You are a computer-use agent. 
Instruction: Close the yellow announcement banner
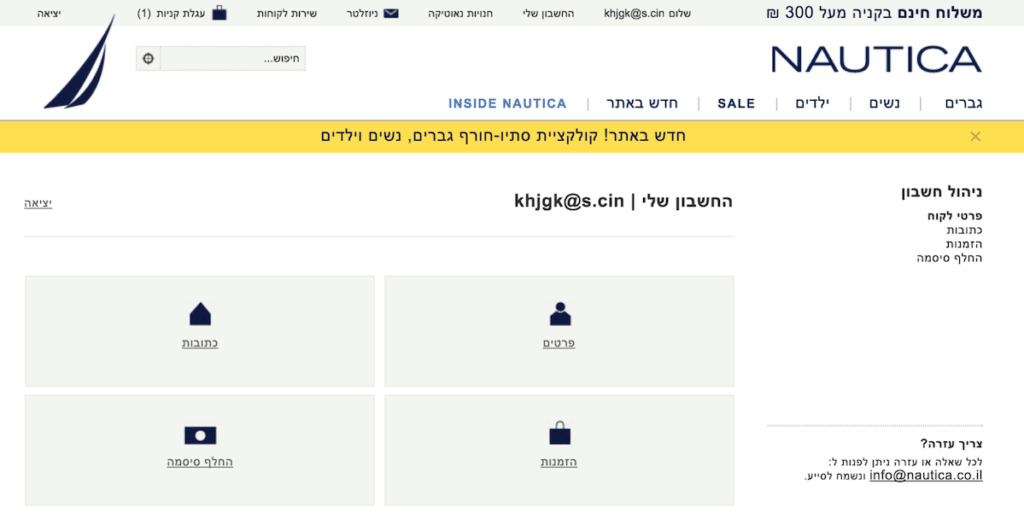[975, 136]
